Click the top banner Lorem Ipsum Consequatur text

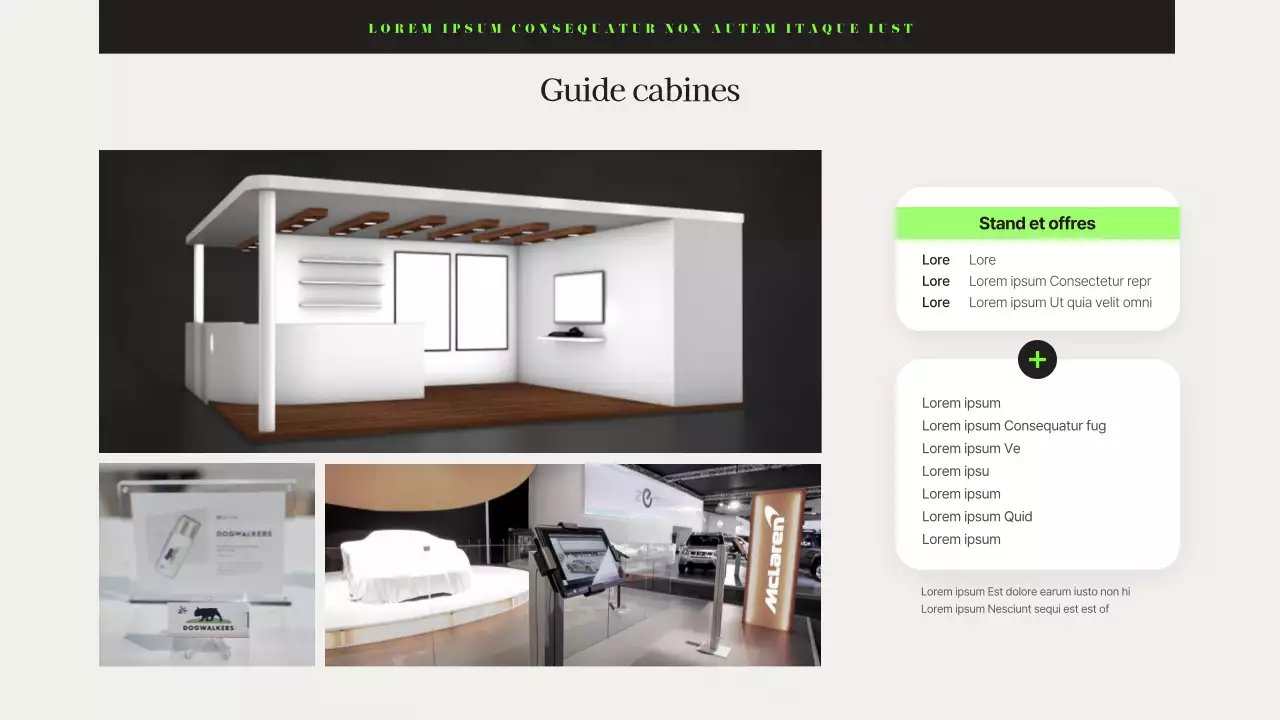pos(641,28)
